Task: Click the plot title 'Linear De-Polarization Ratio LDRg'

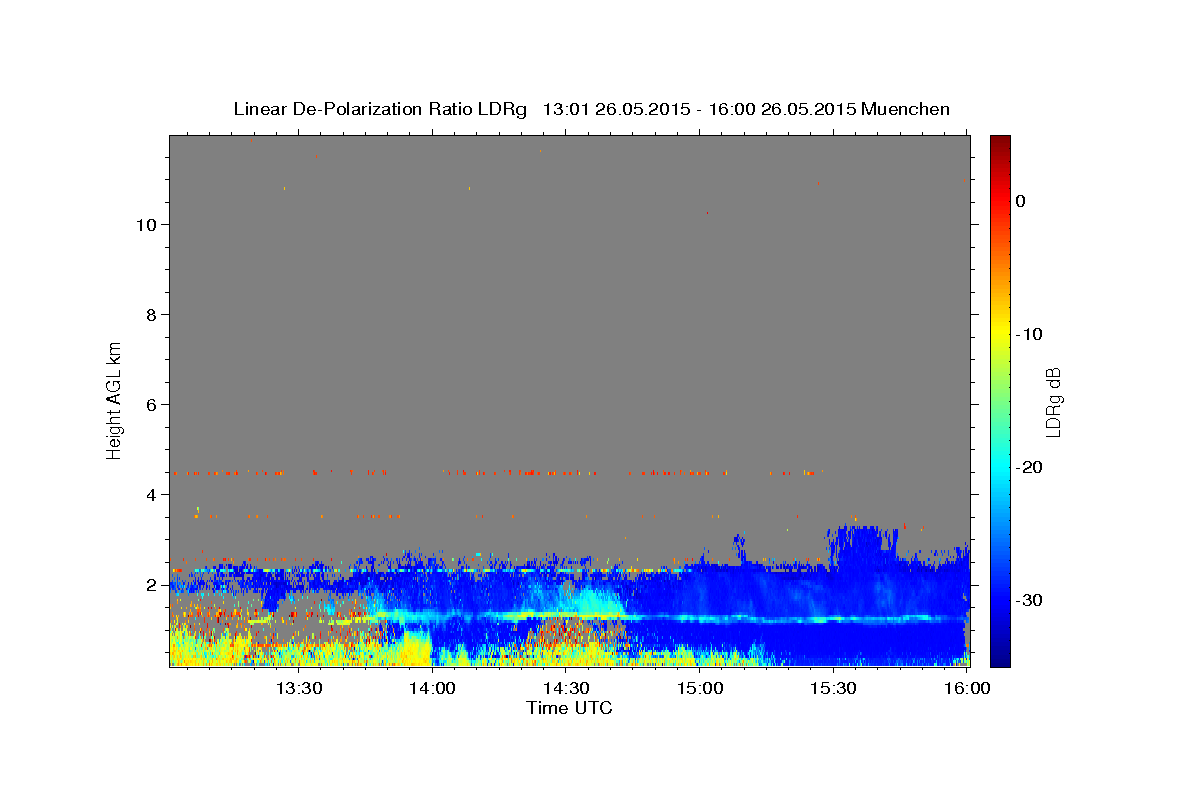Action: click(x=379, y=109)
